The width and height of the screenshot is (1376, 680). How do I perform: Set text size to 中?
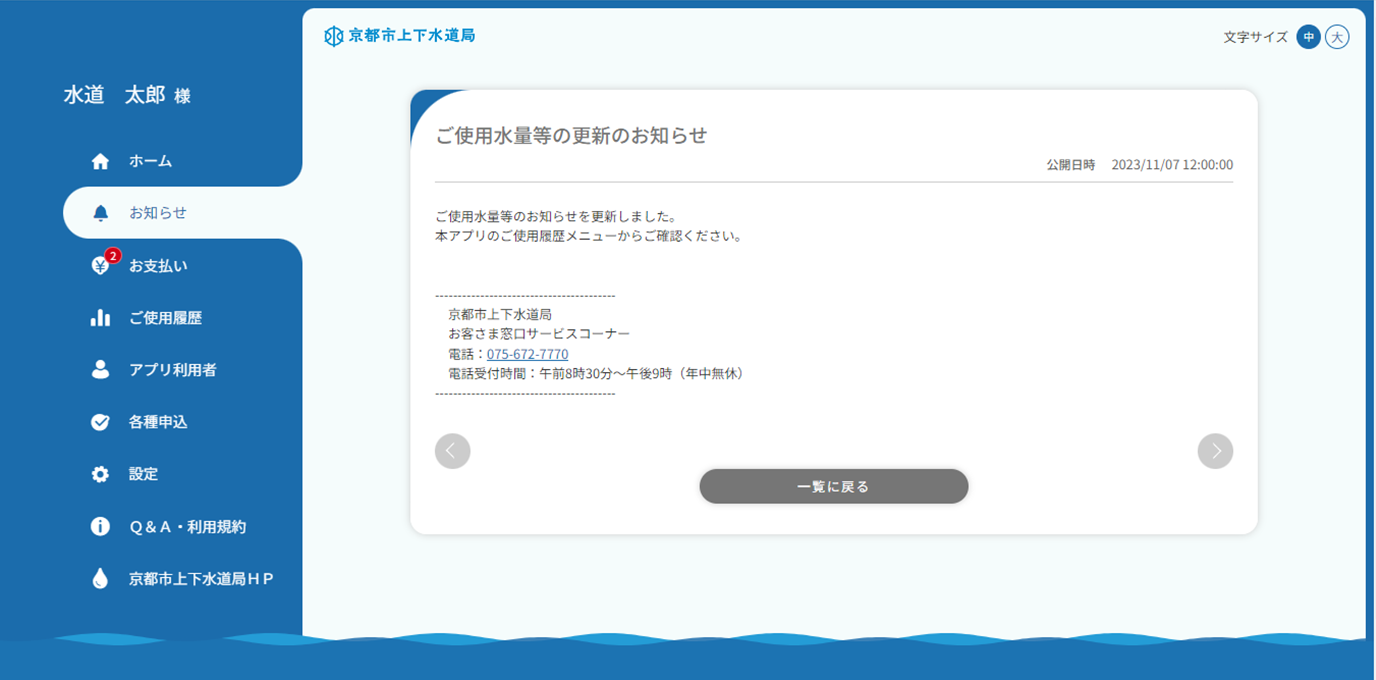[x=1308, y=37]
